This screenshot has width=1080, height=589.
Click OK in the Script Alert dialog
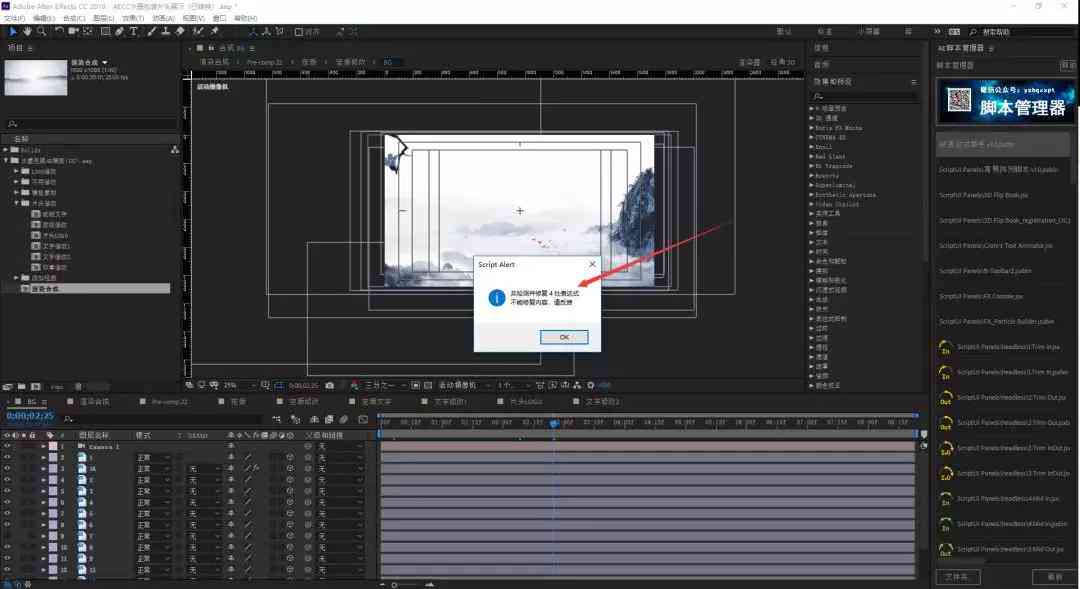(563, 337)
